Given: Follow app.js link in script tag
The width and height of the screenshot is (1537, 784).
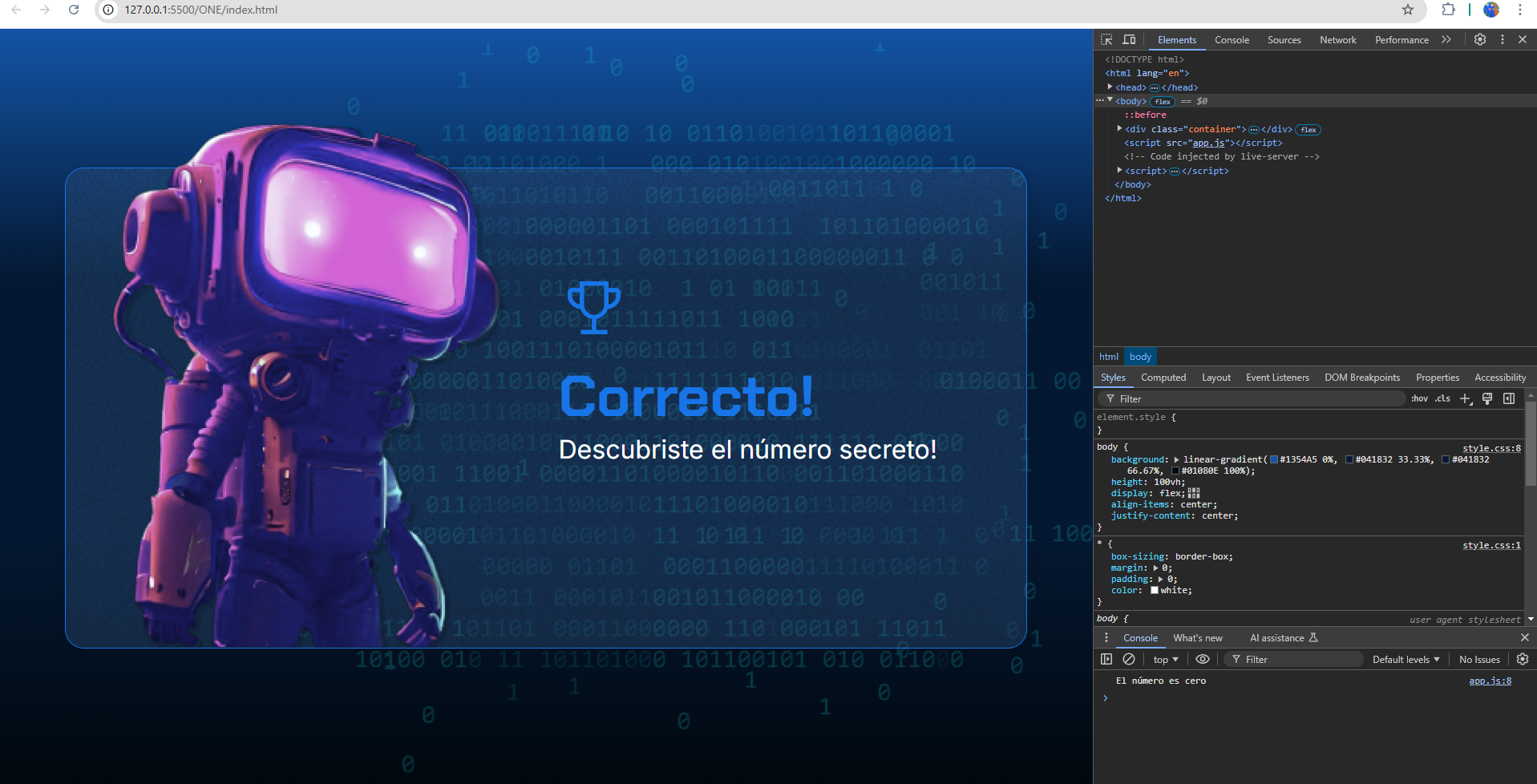Looking at the screenshot, I should (1208, 143).
